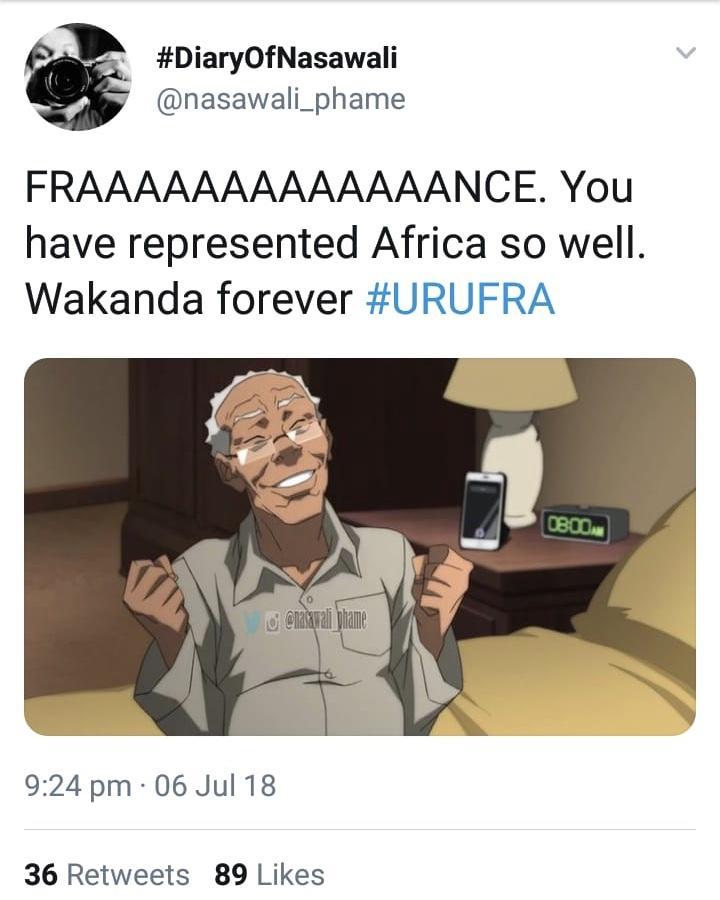The image size is (720, 900).
Task: Click the 08:00 alarm clock in image
Action: tap(584, 523)
